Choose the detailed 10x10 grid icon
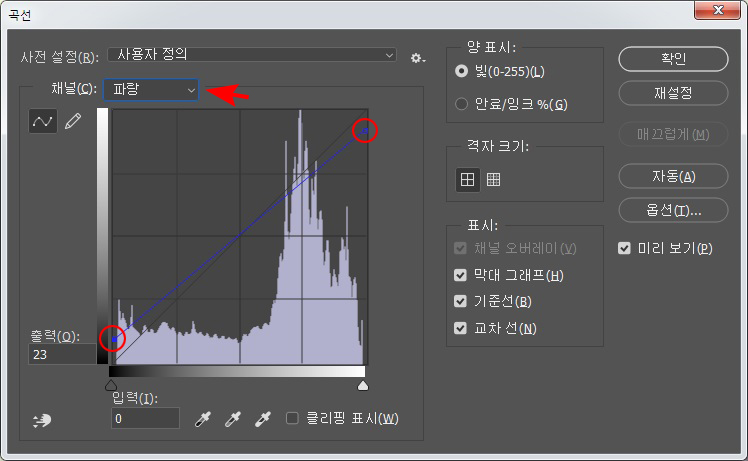This screenshot has height=461, width=748. pos(493,180)
